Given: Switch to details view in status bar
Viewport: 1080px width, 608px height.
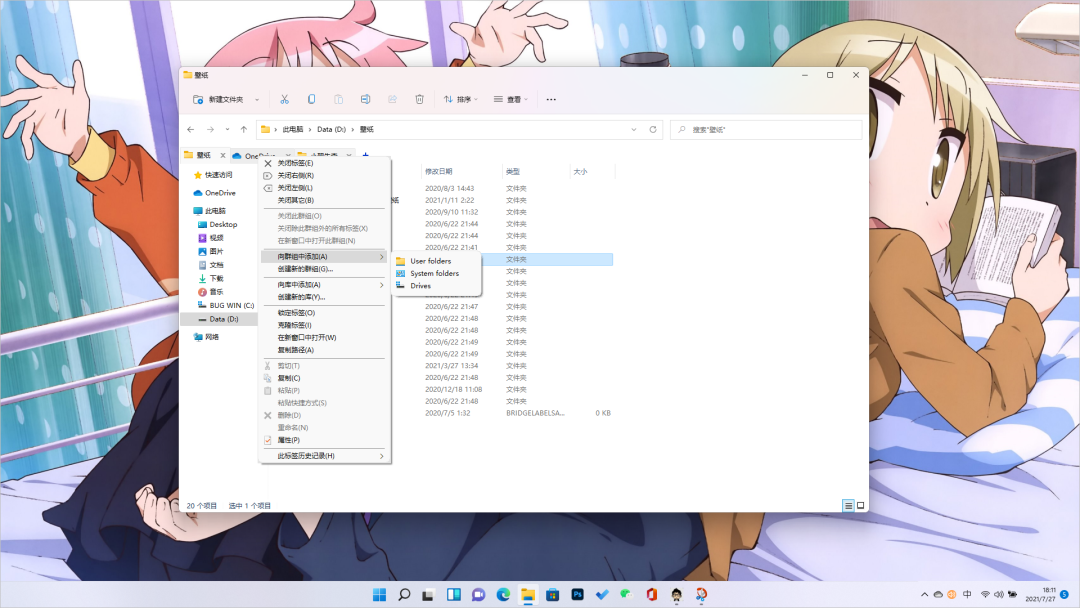Looking at the screenshot, I should click(848, 506).
